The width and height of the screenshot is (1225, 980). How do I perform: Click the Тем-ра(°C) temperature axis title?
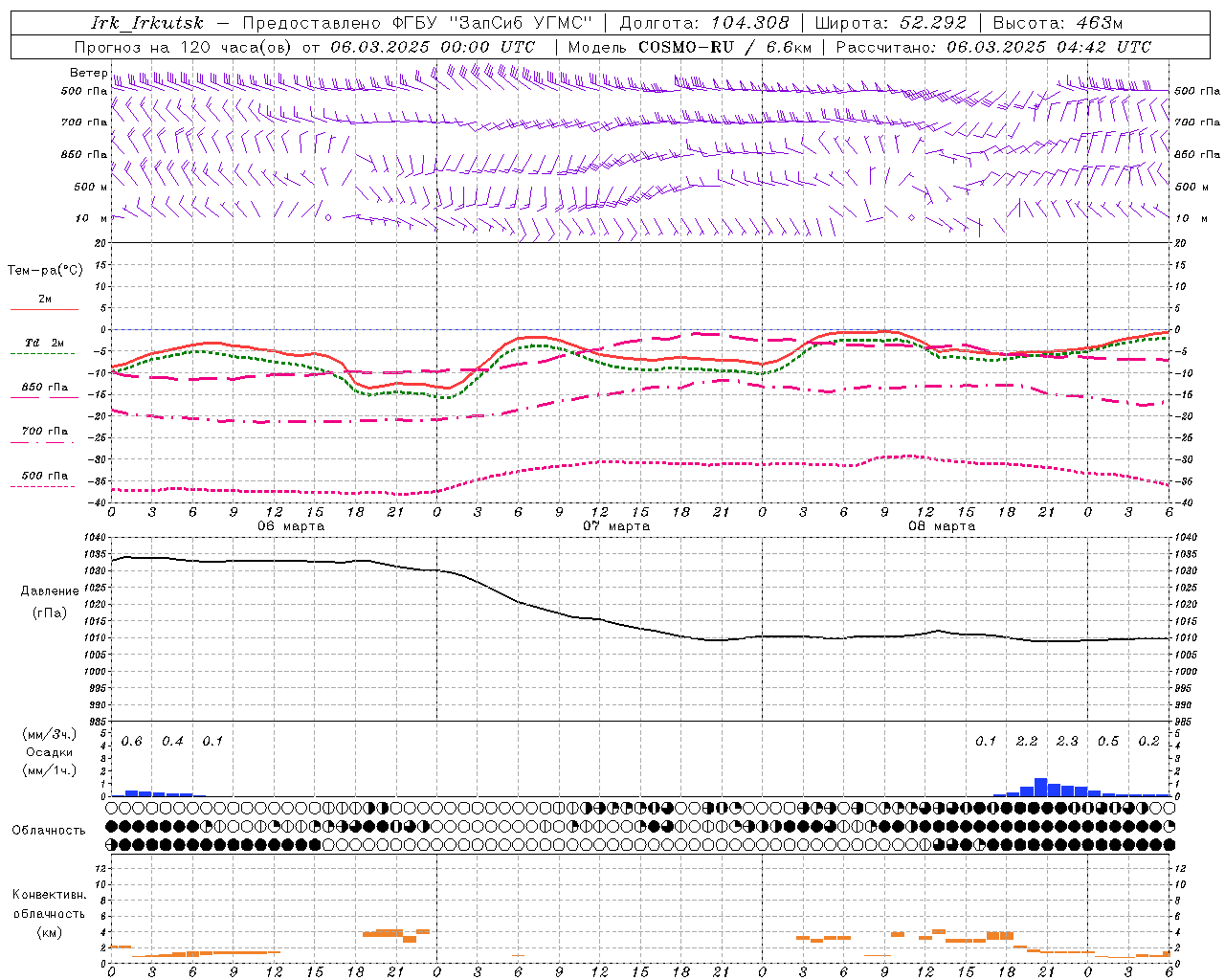pyautogui.click(x=45, y=271)
